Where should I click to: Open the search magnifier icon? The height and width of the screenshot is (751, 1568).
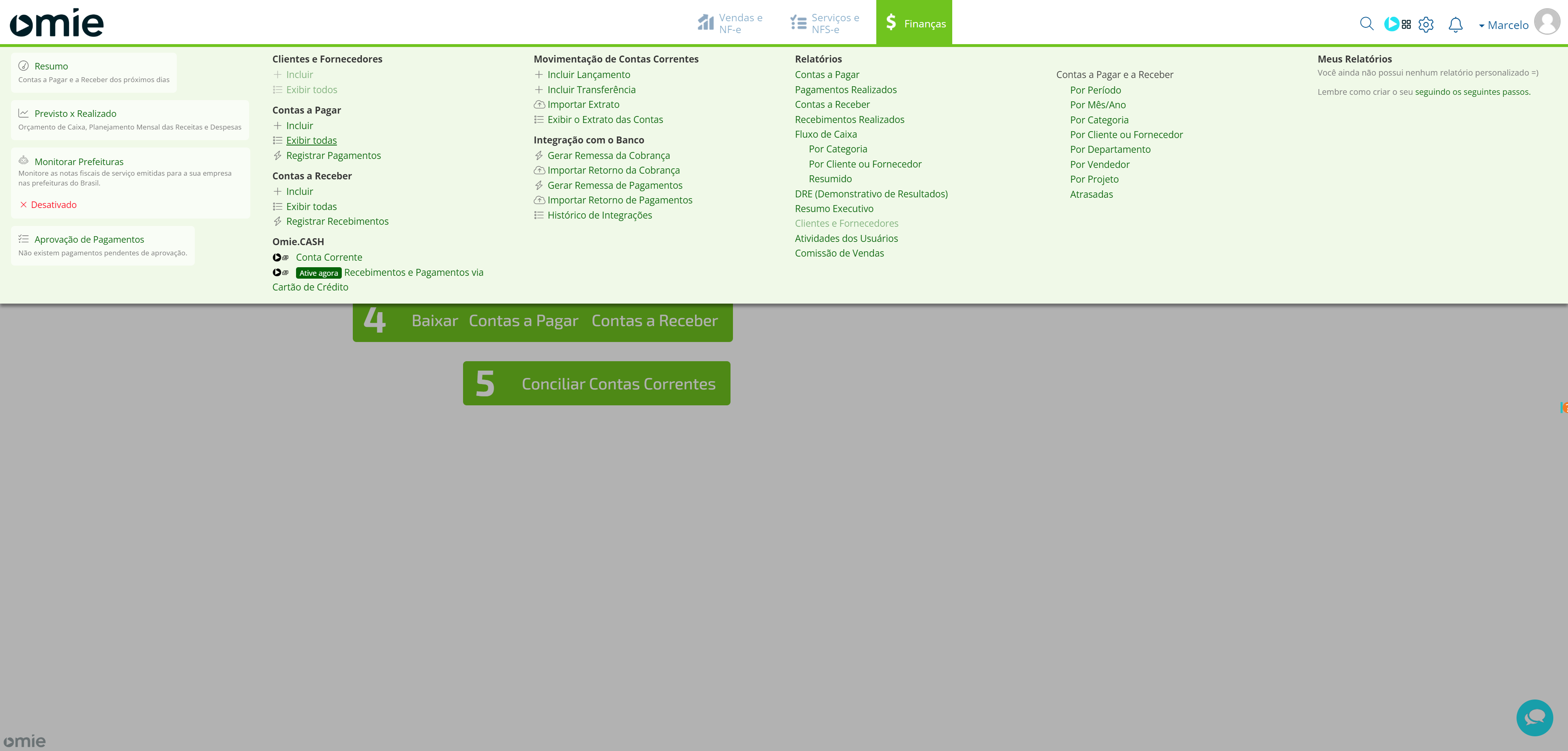[x=1367, y=24]
